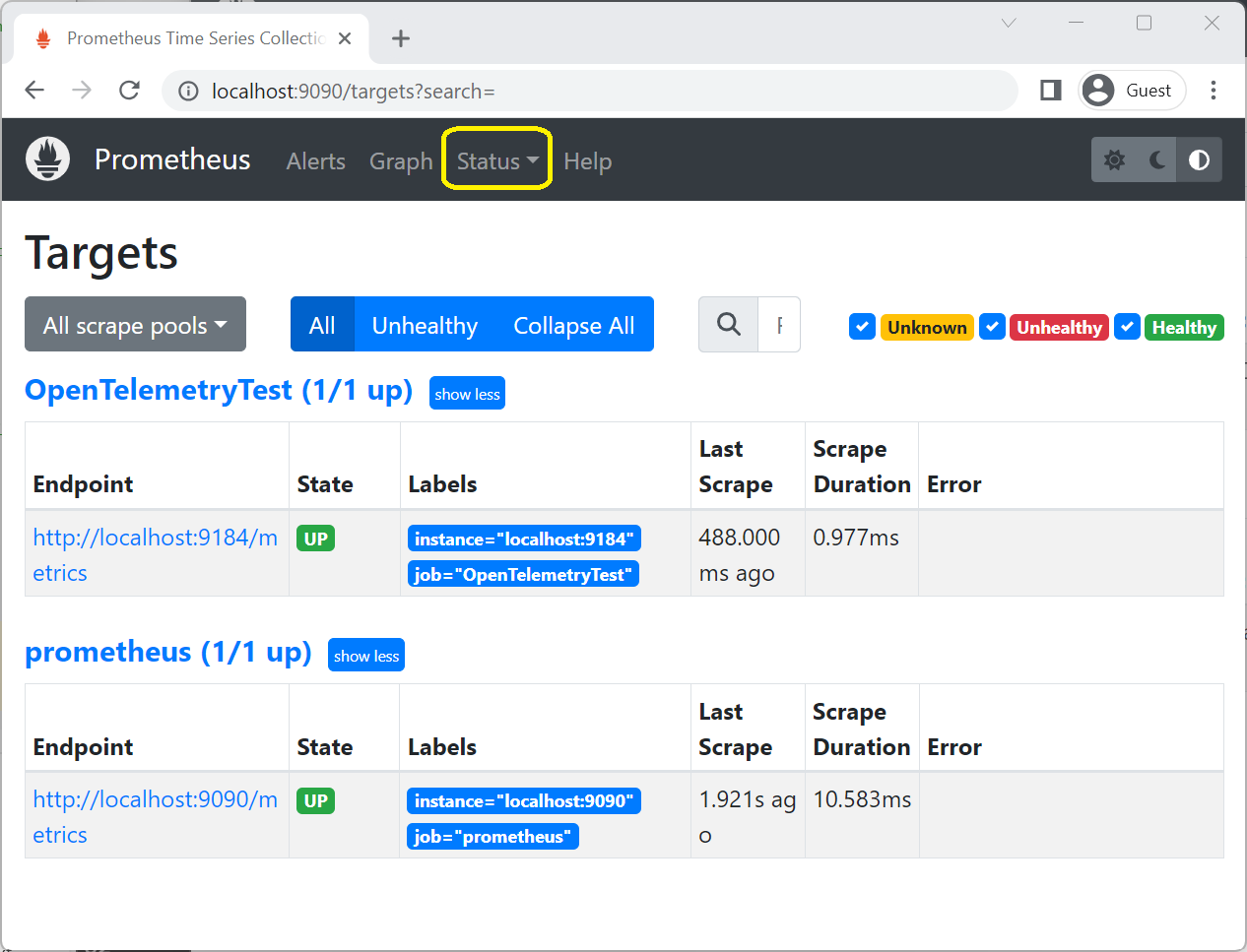The height and width of the screenshot is (952, 1247).
Task: Switch to light theme sun icon
Action: tap(1114, 159)
